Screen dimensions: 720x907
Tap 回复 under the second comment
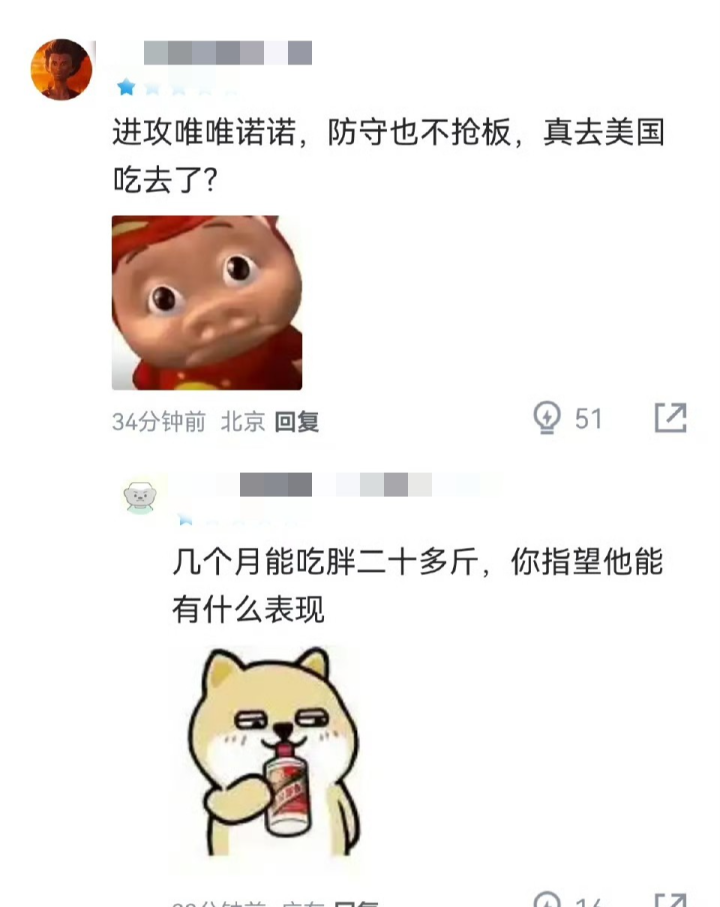pos(357,902)
